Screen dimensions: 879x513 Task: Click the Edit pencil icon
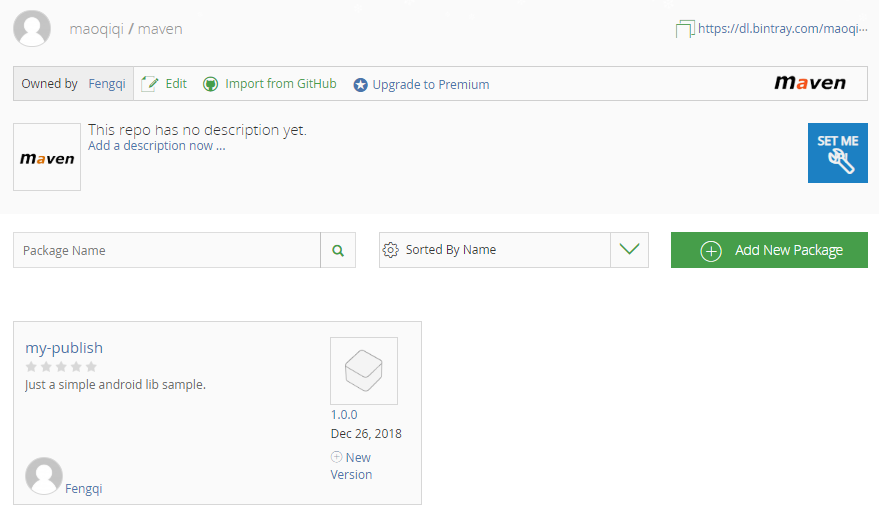[150, 84]
